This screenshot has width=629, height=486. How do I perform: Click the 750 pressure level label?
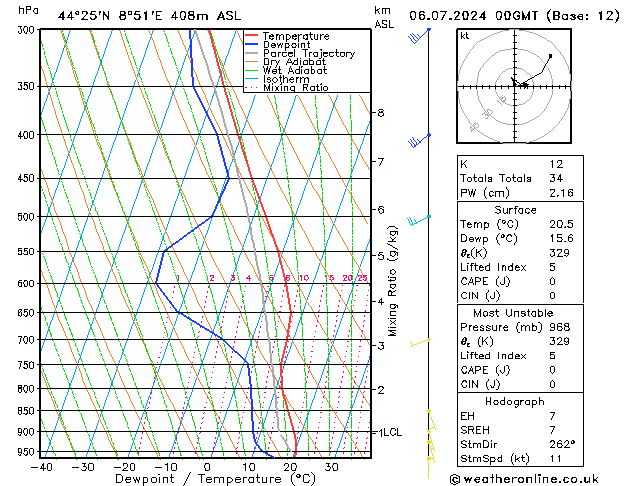tap(28, 365)
